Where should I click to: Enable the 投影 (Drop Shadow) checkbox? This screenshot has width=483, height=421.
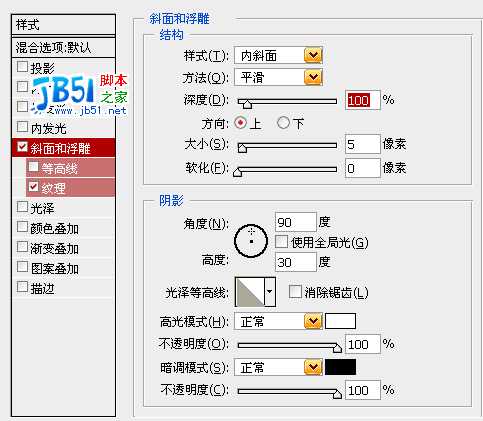(22, 67)
